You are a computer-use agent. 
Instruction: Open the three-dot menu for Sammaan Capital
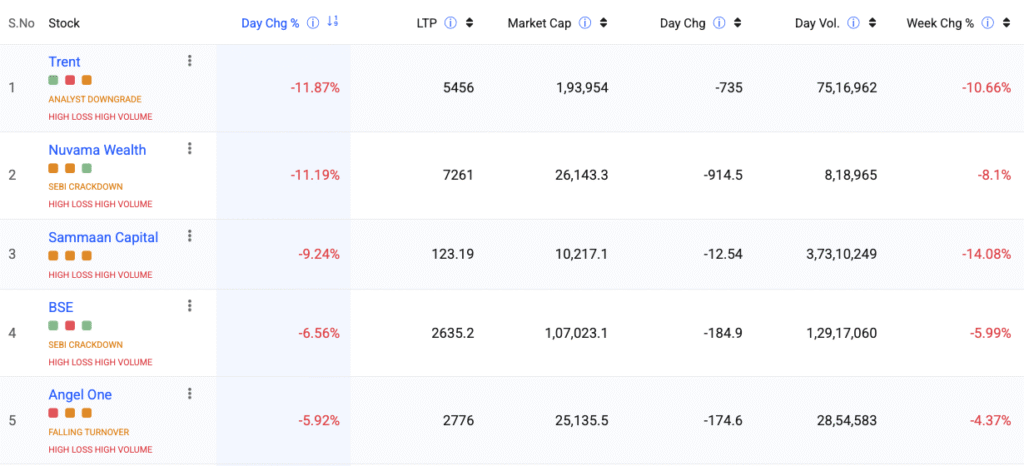[189, 236]
